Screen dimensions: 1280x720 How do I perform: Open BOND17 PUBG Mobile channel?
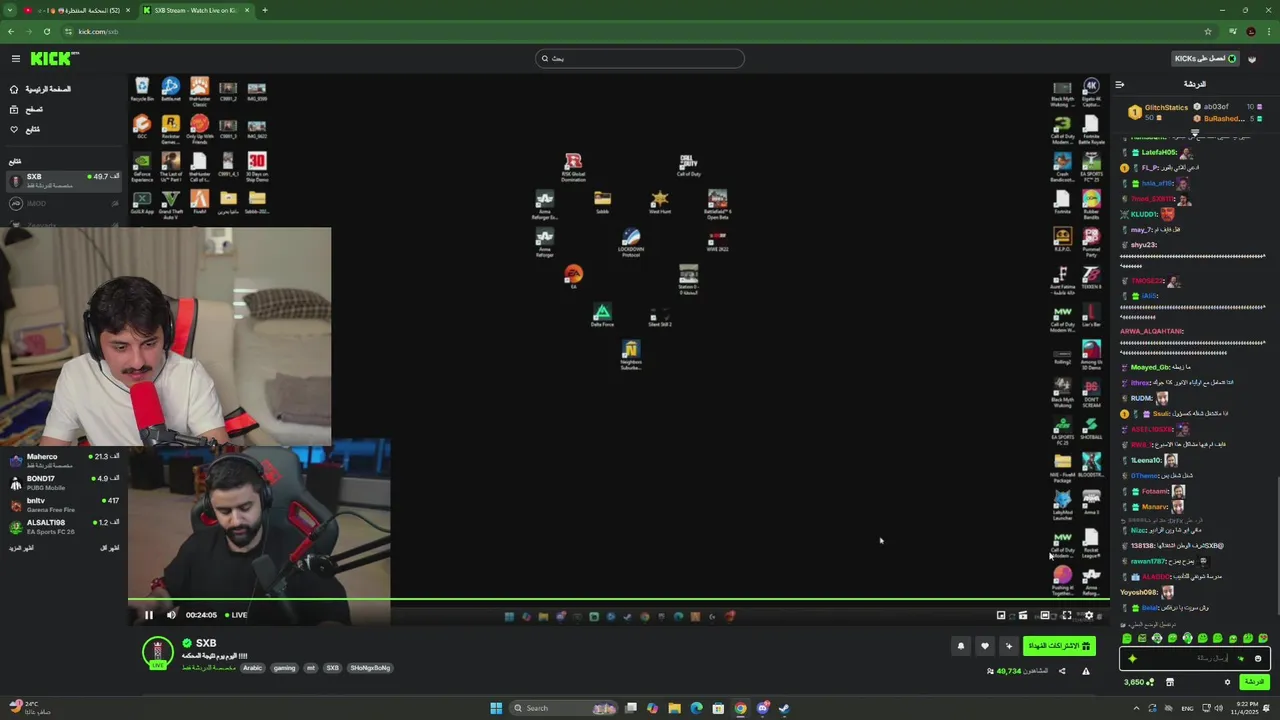[x=64, y=482]
